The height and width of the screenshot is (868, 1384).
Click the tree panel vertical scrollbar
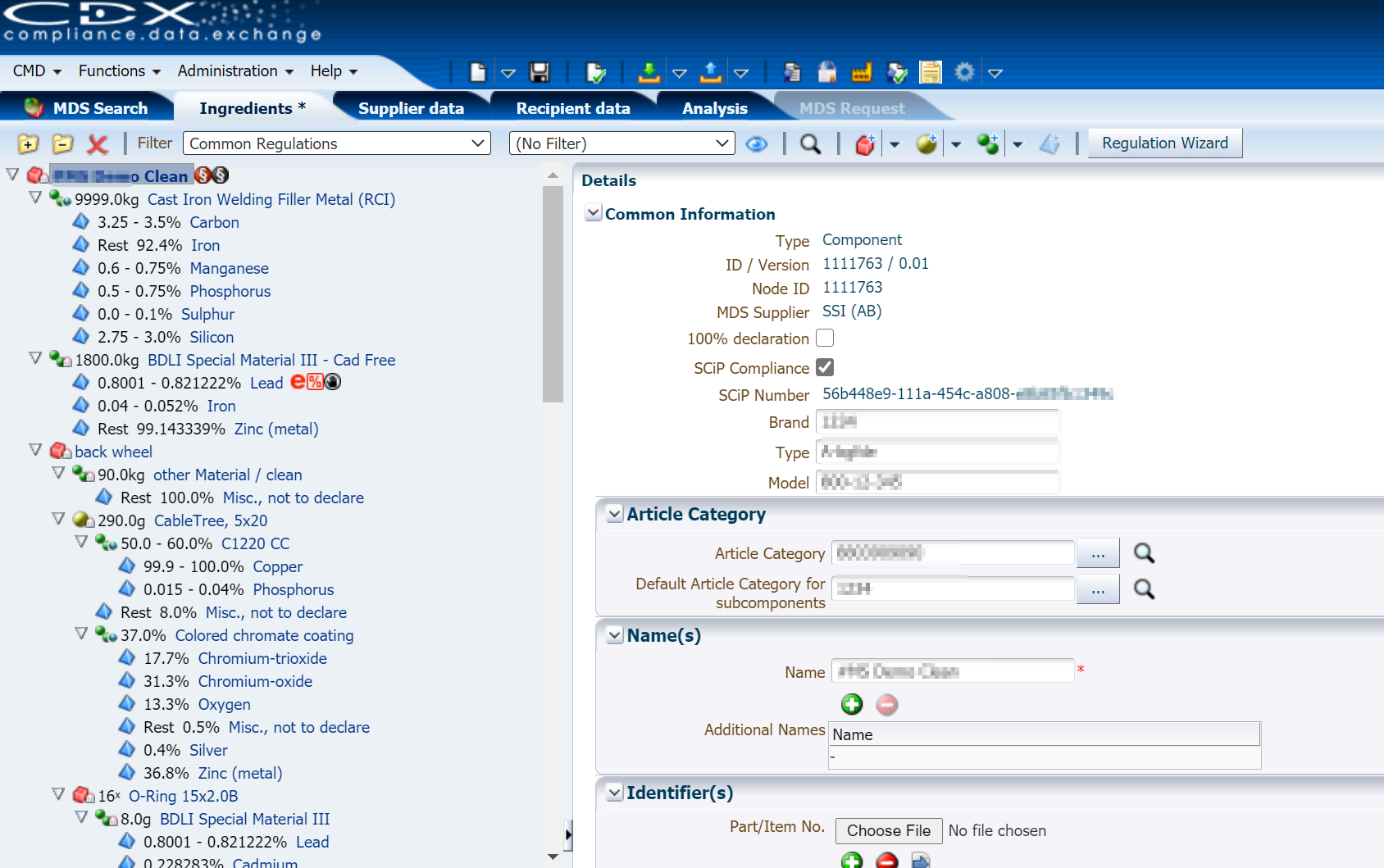(x=553, y=293)
